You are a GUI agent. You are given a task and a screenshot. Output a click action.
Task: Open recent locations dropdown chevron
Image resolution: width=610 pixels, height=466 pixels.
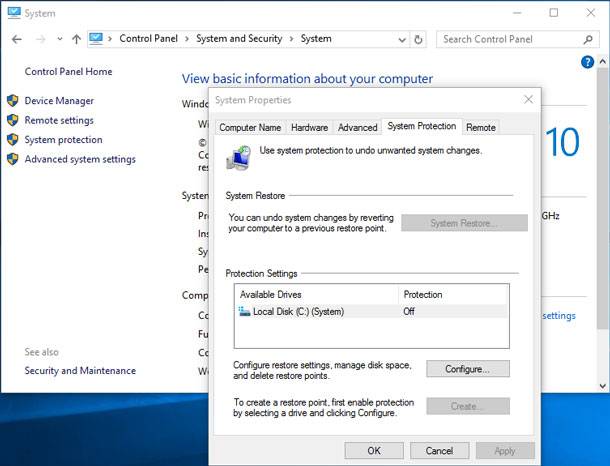pos(60,39)
